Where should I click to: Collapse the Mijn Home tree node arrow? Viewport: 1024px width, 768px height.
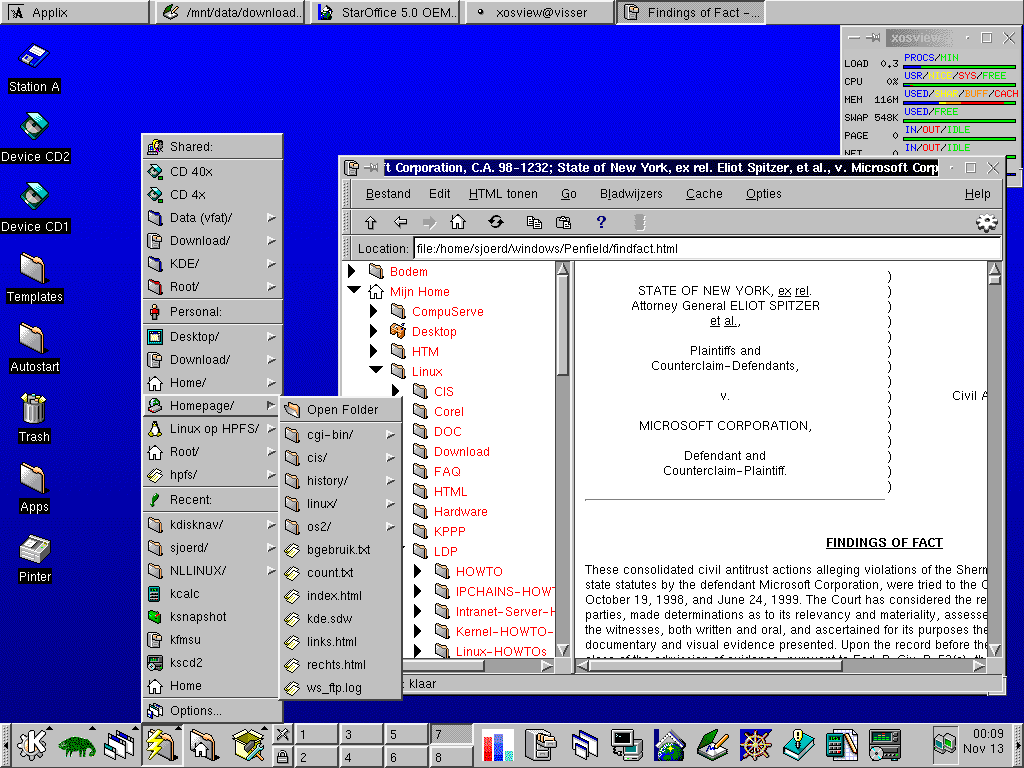[x=354, y=289]
